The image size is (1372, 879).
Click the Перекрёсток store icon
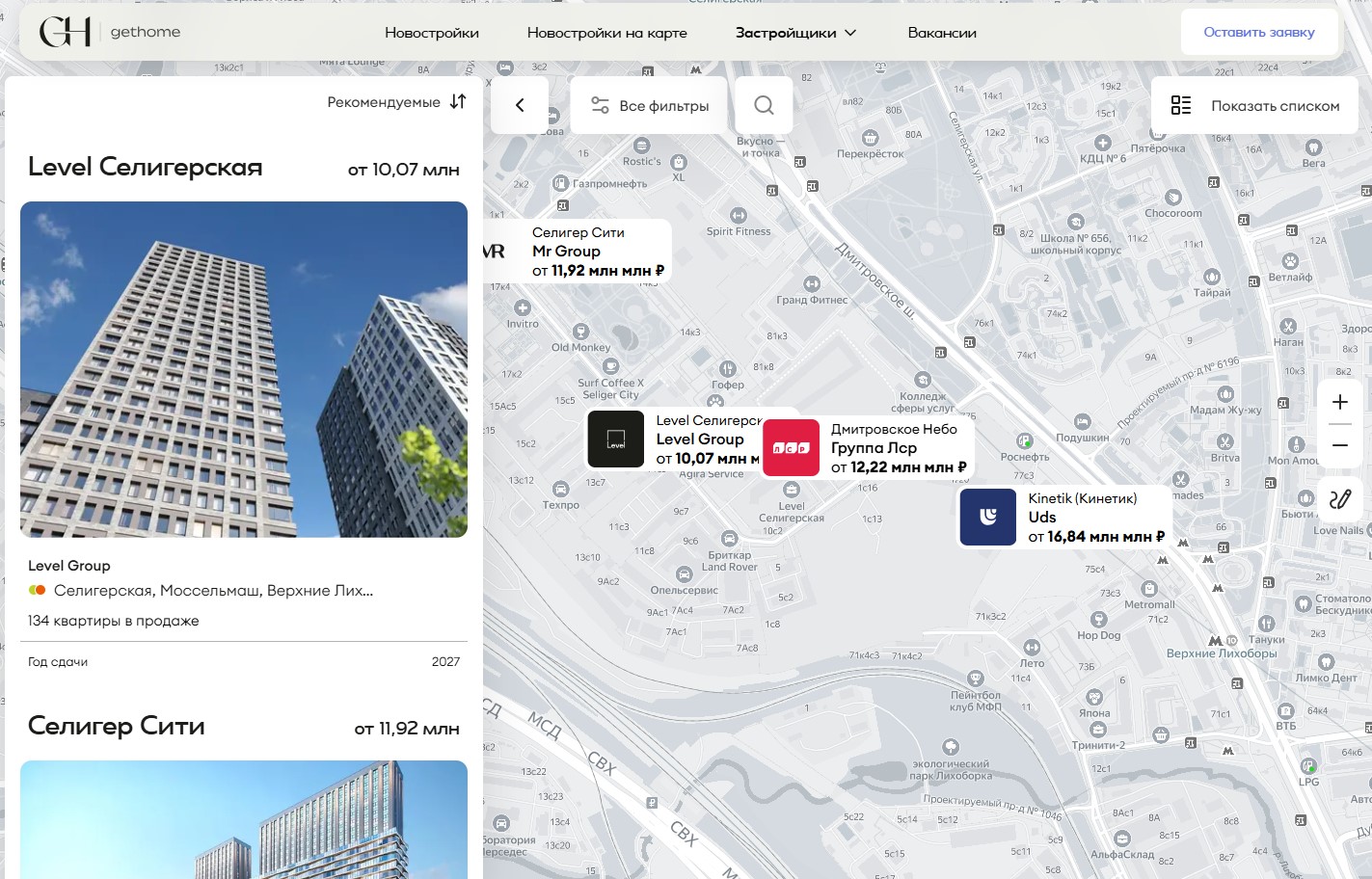871,138
